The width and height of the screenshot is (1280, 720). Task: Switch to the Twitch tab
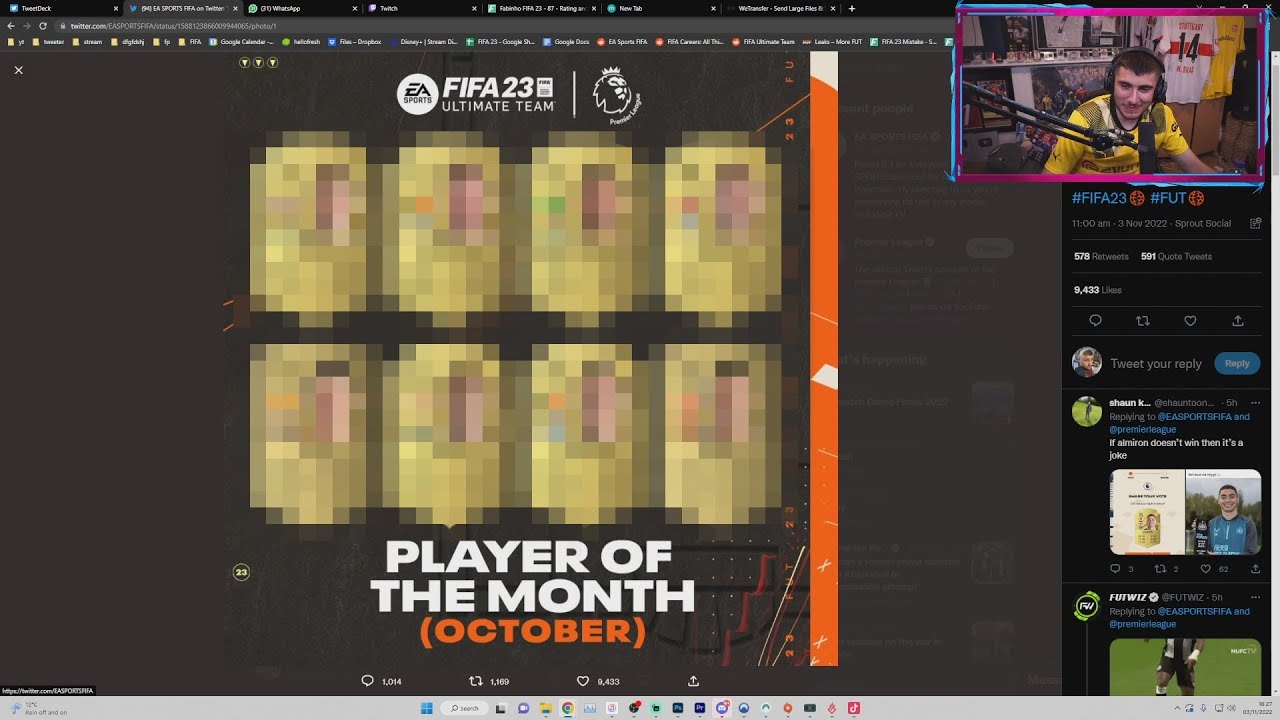point(420,8)
